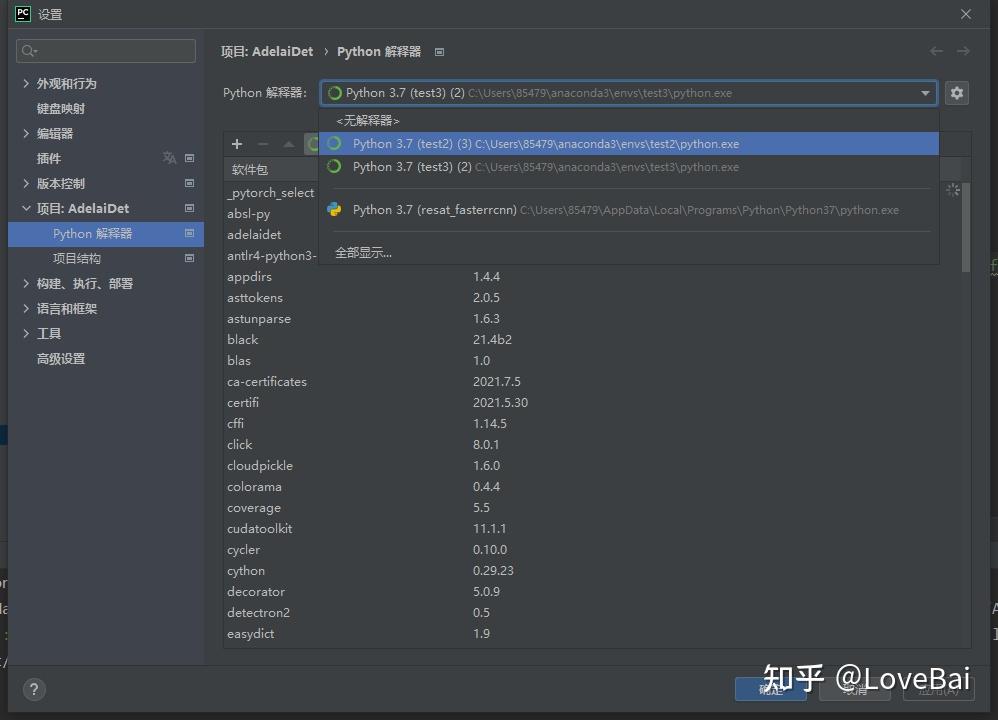
Task: Open the Python 解释器 dropdown
Action: pyautogui.click(x=925, y=92)
